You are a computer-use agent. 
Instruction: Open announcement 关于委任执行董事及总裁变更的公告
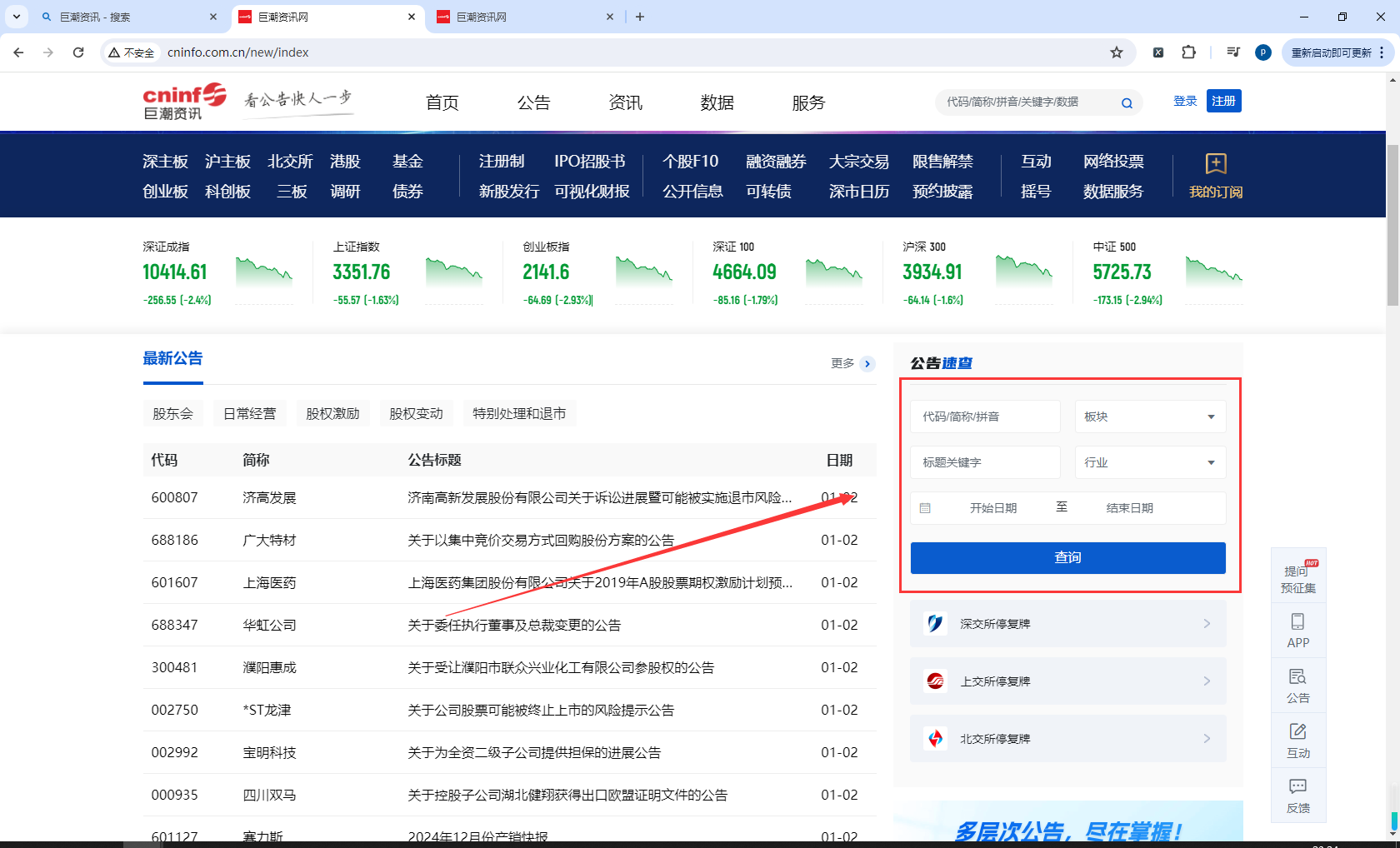click(x=514, y=626)
